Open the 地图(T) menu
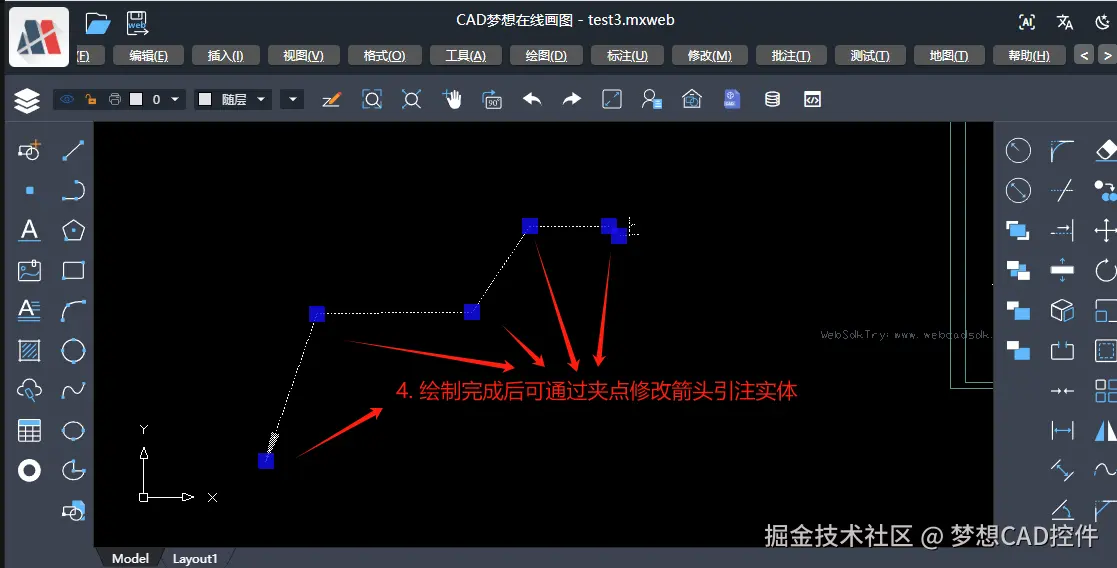 (950, 56)
